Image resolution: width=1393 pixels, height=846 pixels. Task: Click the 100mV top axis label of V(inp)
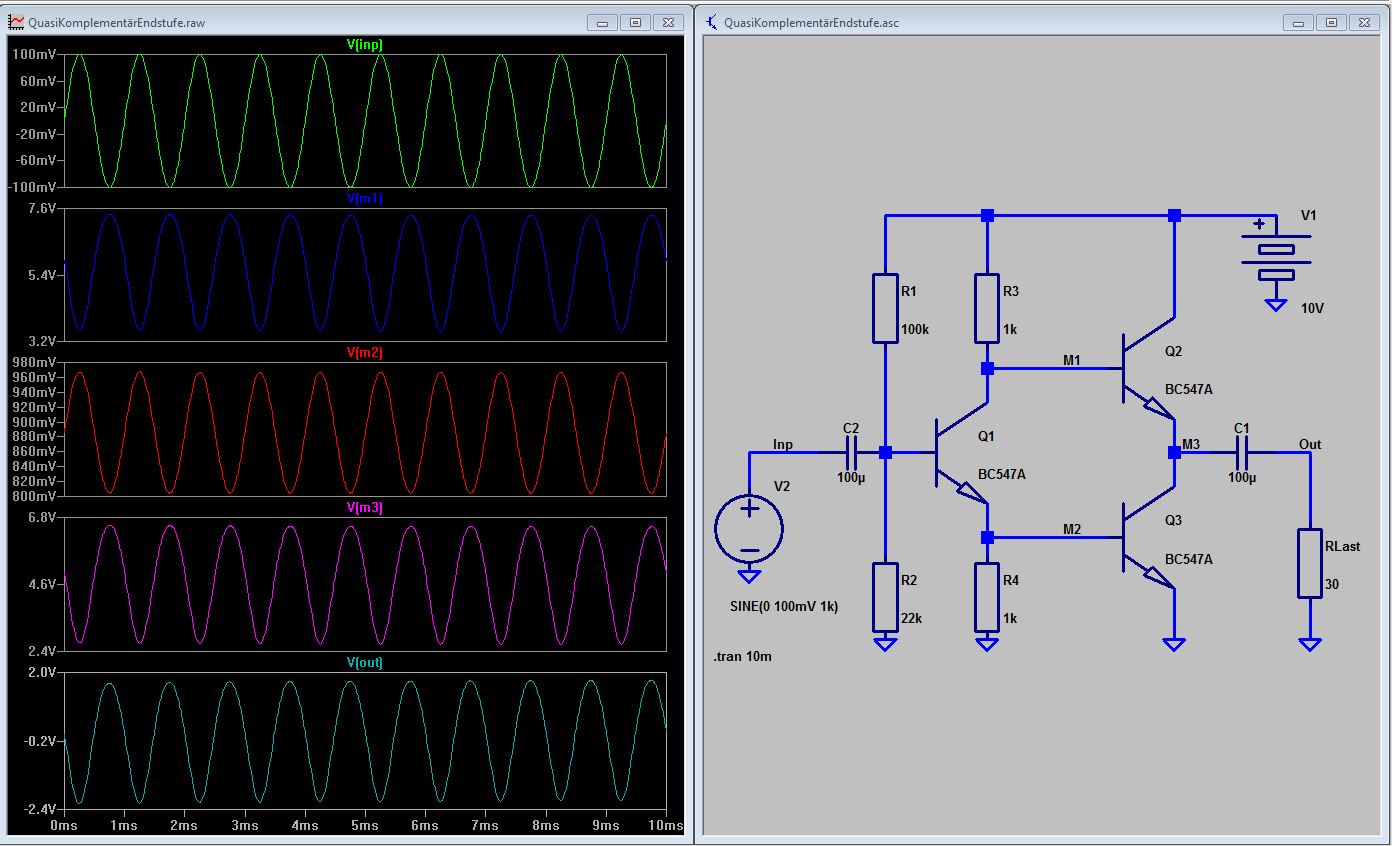point(34,55)
